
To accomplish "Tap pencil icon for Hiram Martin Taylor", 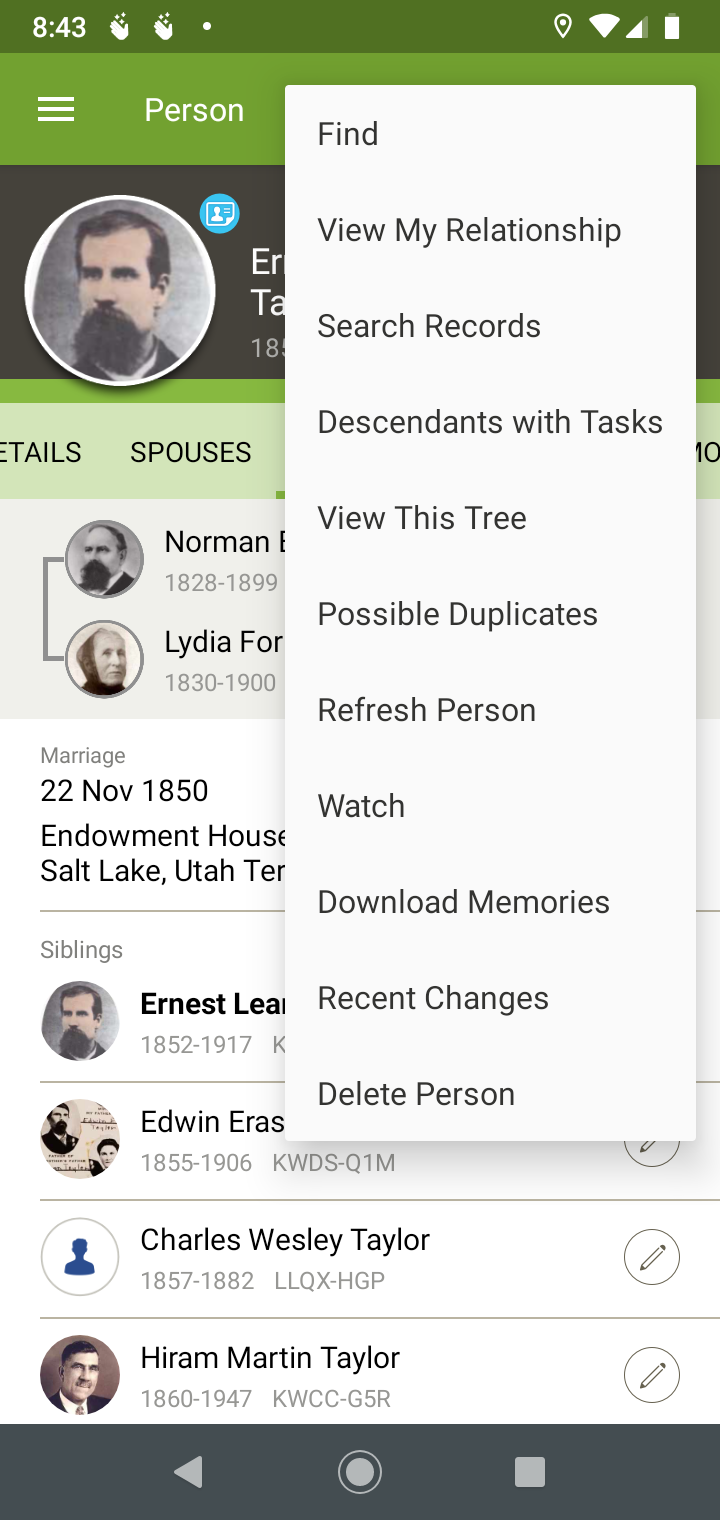I will [x=652, y=1375].
